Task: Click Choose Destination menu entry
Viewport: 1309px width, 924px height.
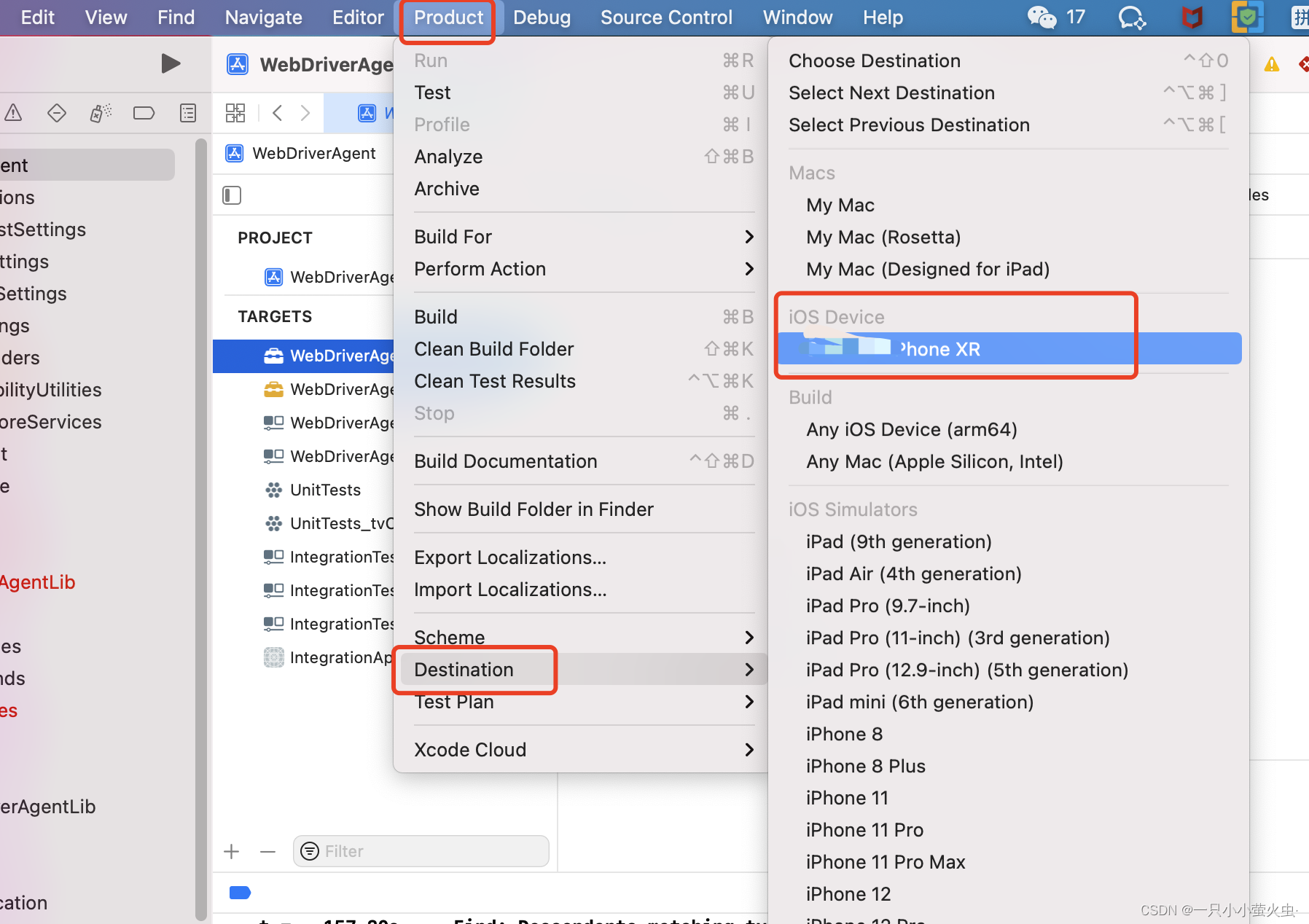Action: (1009, 60)
